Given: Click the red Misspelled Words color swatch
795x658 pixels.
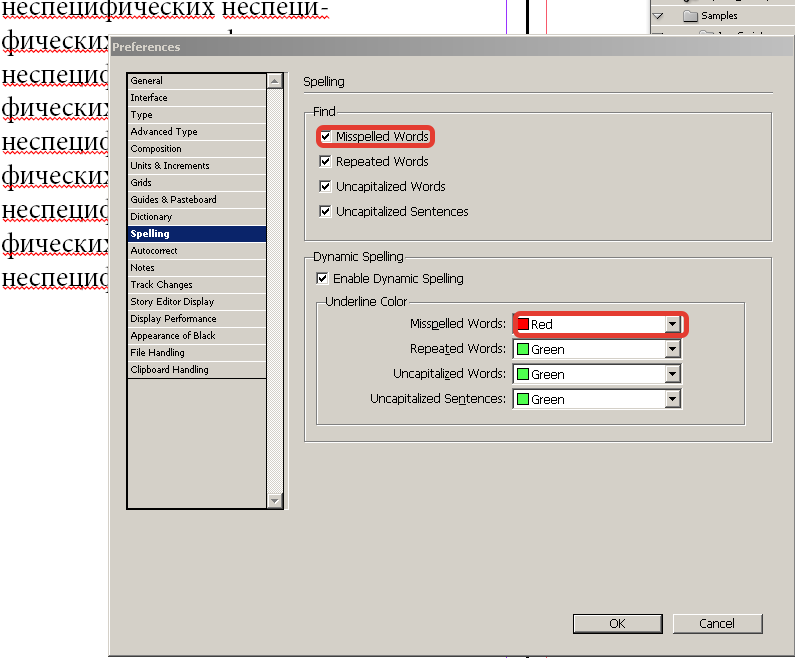Looking at the screenshot, I should tap(523, 324).
